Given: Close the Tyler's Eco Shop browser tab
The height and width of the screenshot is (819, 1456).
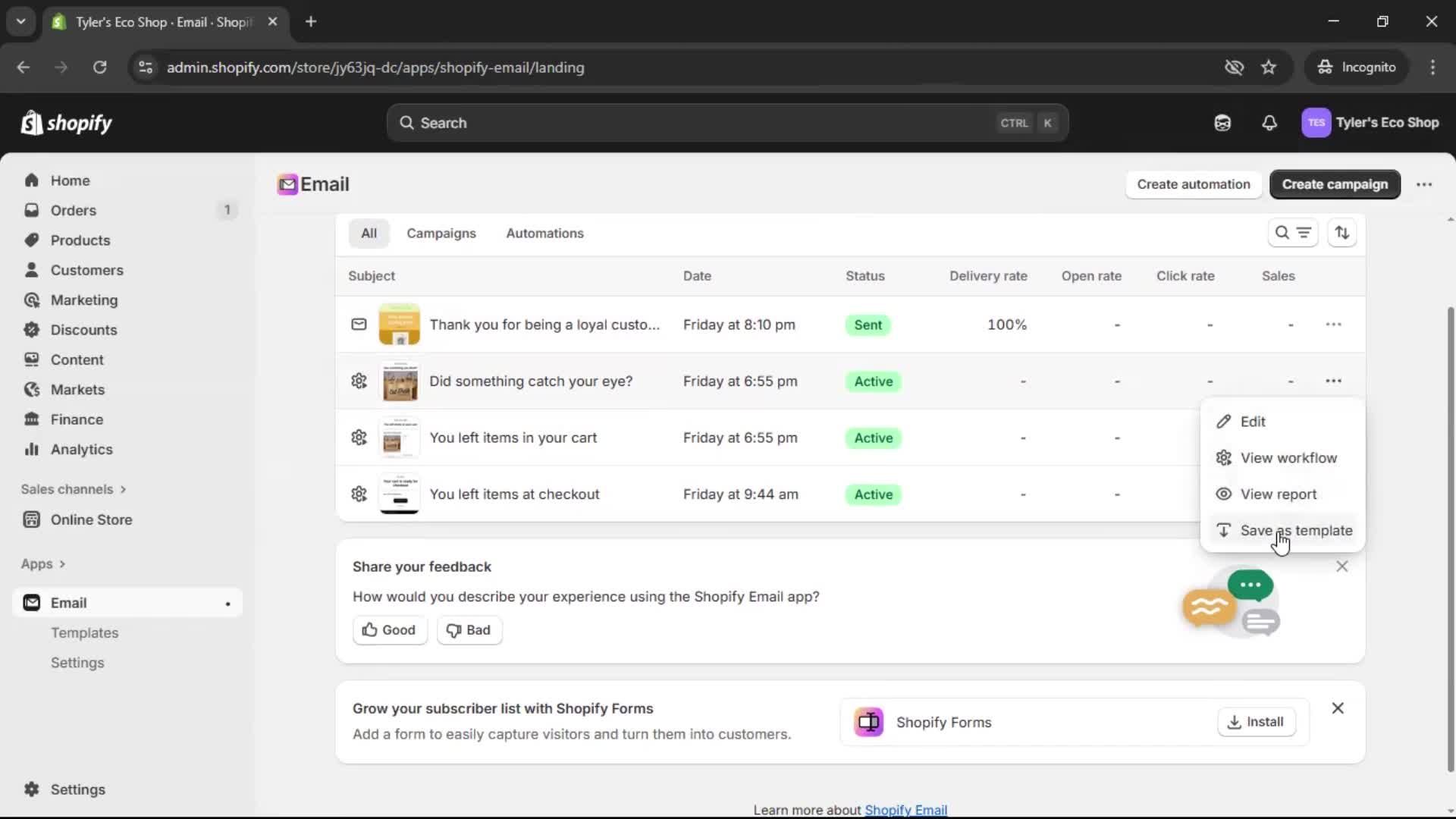Looking at the screenshot, I should pyautogui.click(x=272, y=21).
